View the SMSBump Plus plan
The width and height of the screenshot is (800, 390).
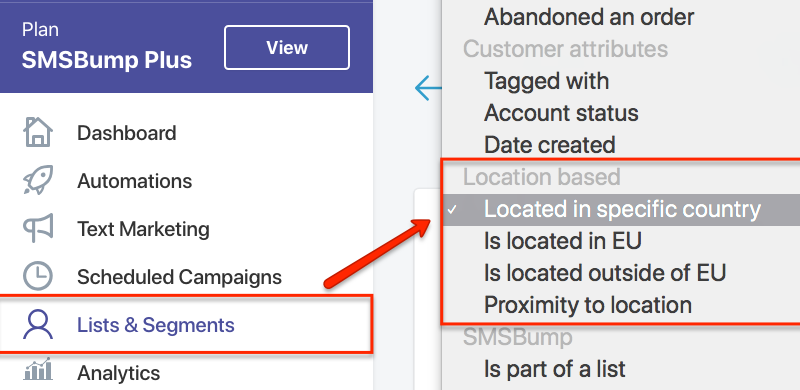click(287, 47)
